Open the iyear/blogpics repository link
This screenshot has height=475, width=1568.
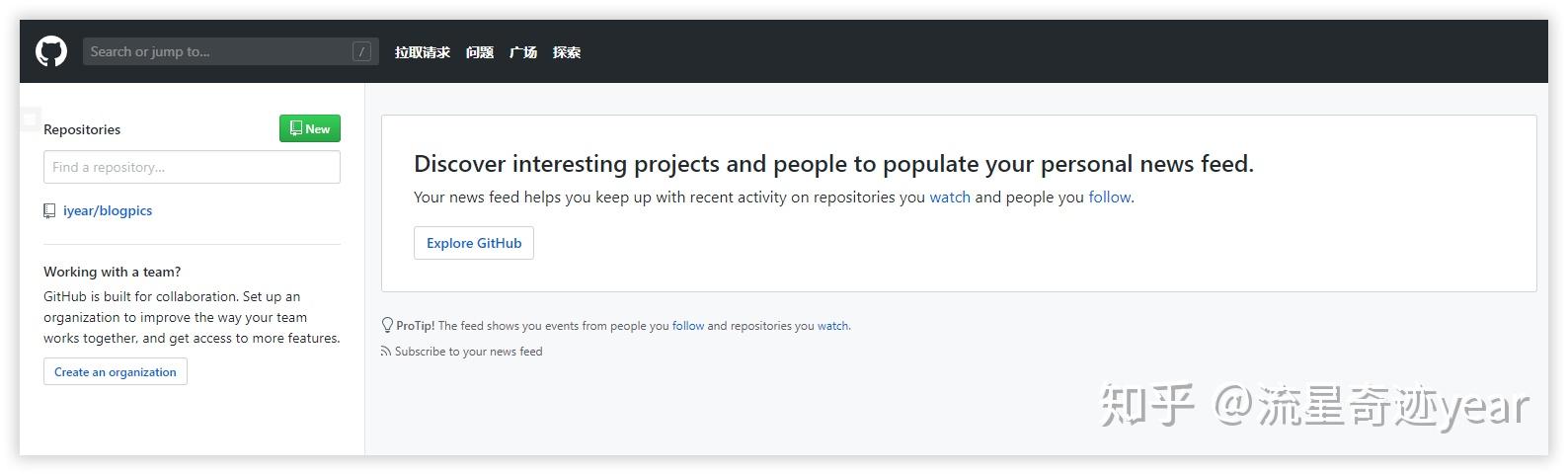click(x=108, y=210)
